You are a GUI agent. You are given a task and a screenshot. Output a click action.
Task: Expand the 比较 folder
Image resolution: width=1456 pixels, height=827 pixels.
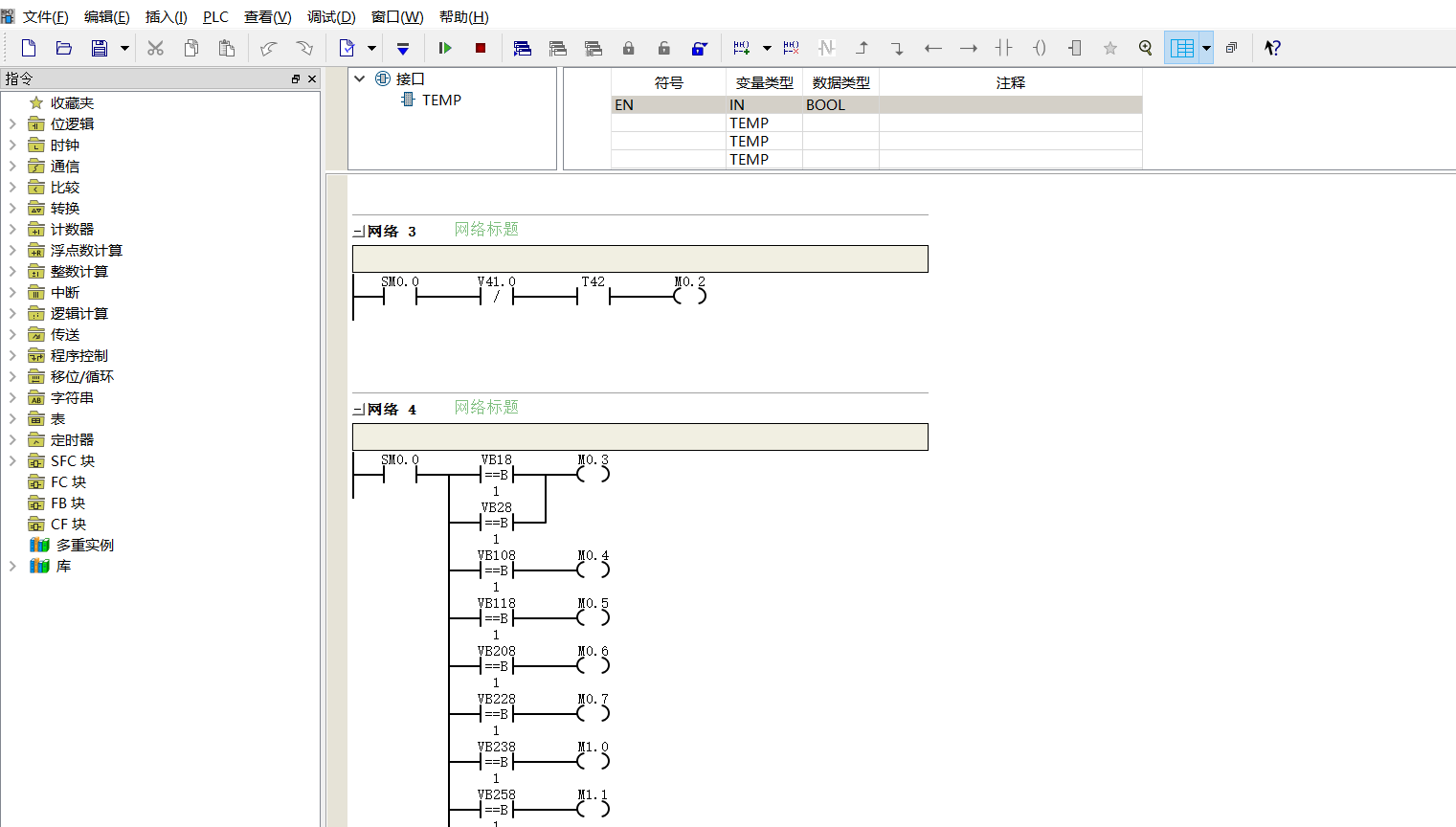pos(12,187)
